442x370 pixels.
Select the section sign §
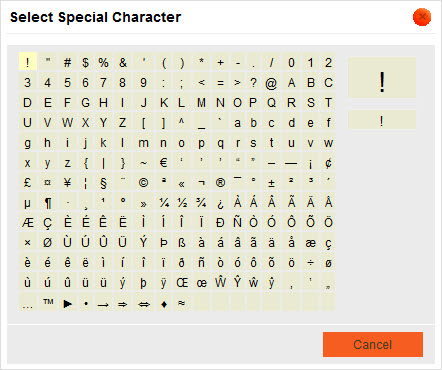103,183
